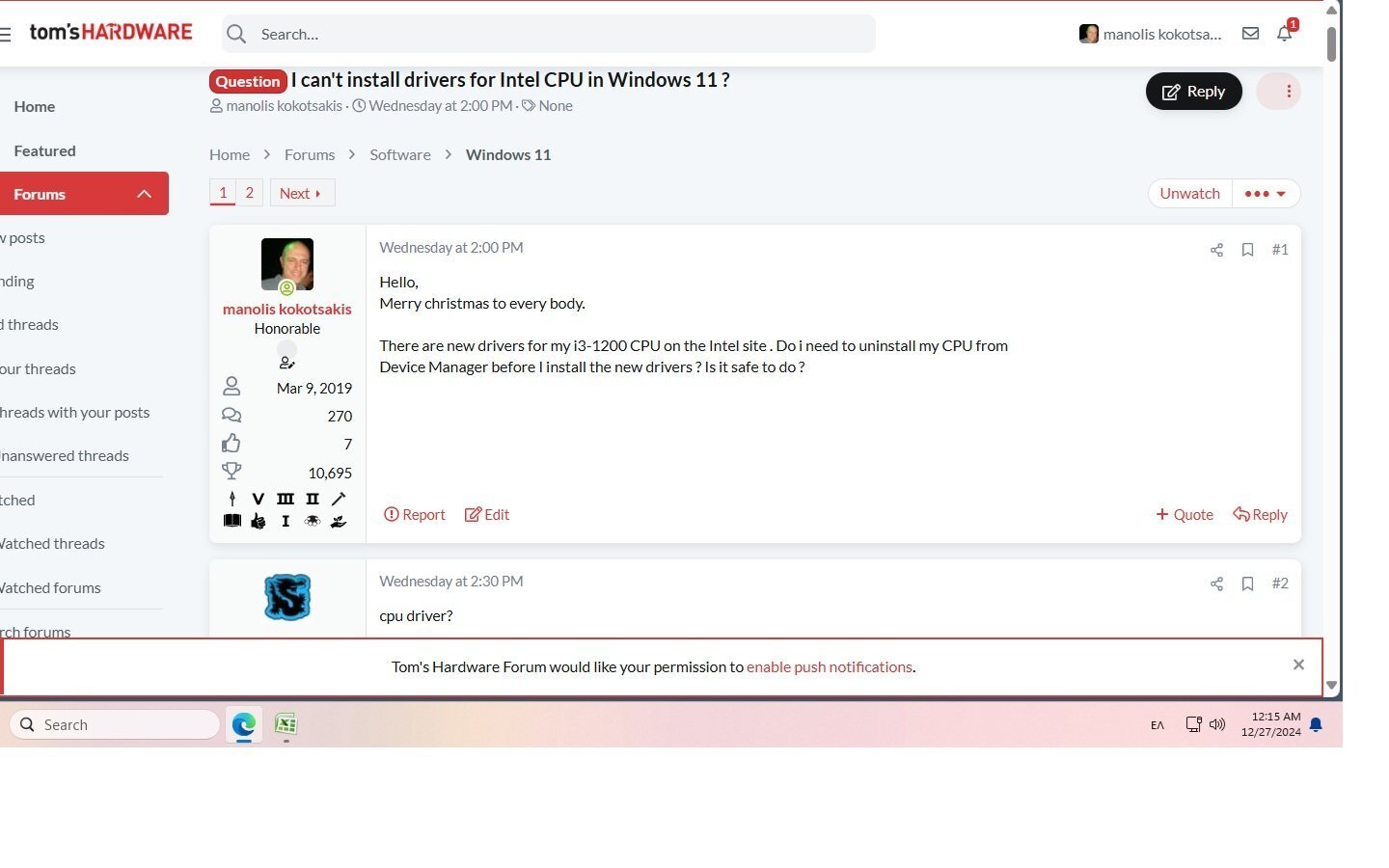Open the inbox envelope icon
This screenshot has width=1389, height=868.
[x=1250, y=34]
